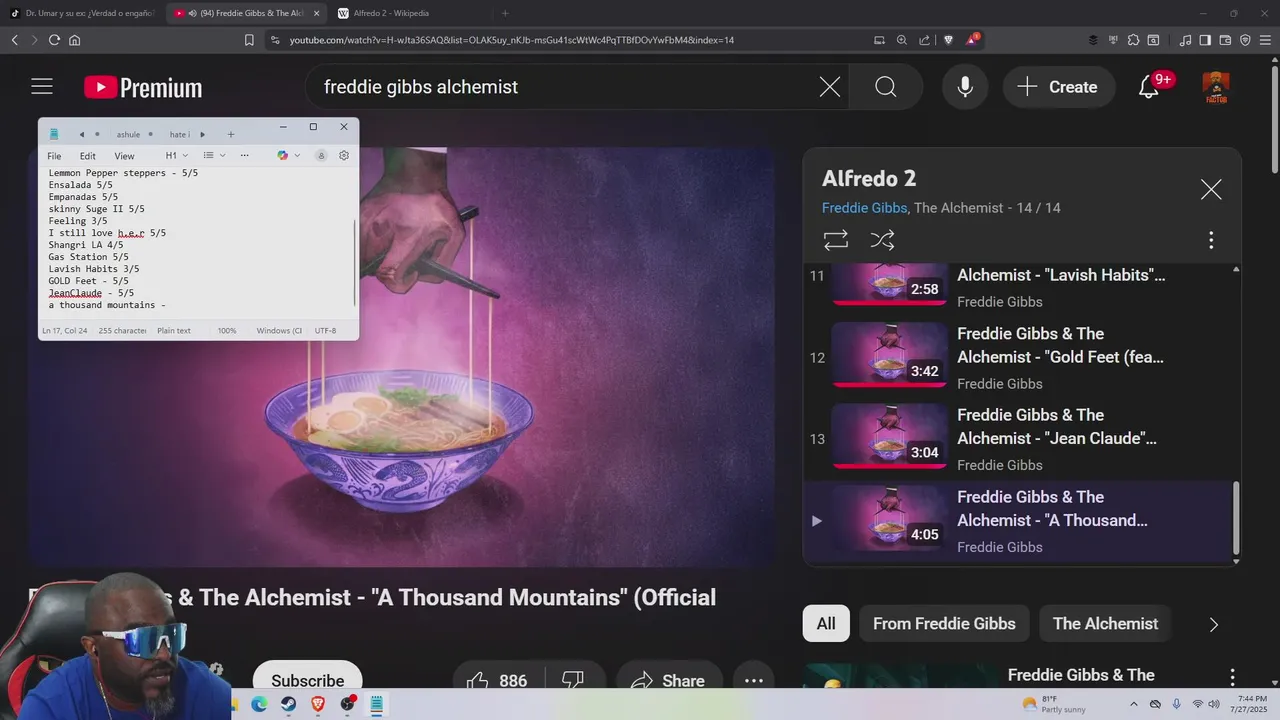Go to the YouTube Premium home logo
The height and width of the screenshot is (720, 1280).
(x=143, y=87)
